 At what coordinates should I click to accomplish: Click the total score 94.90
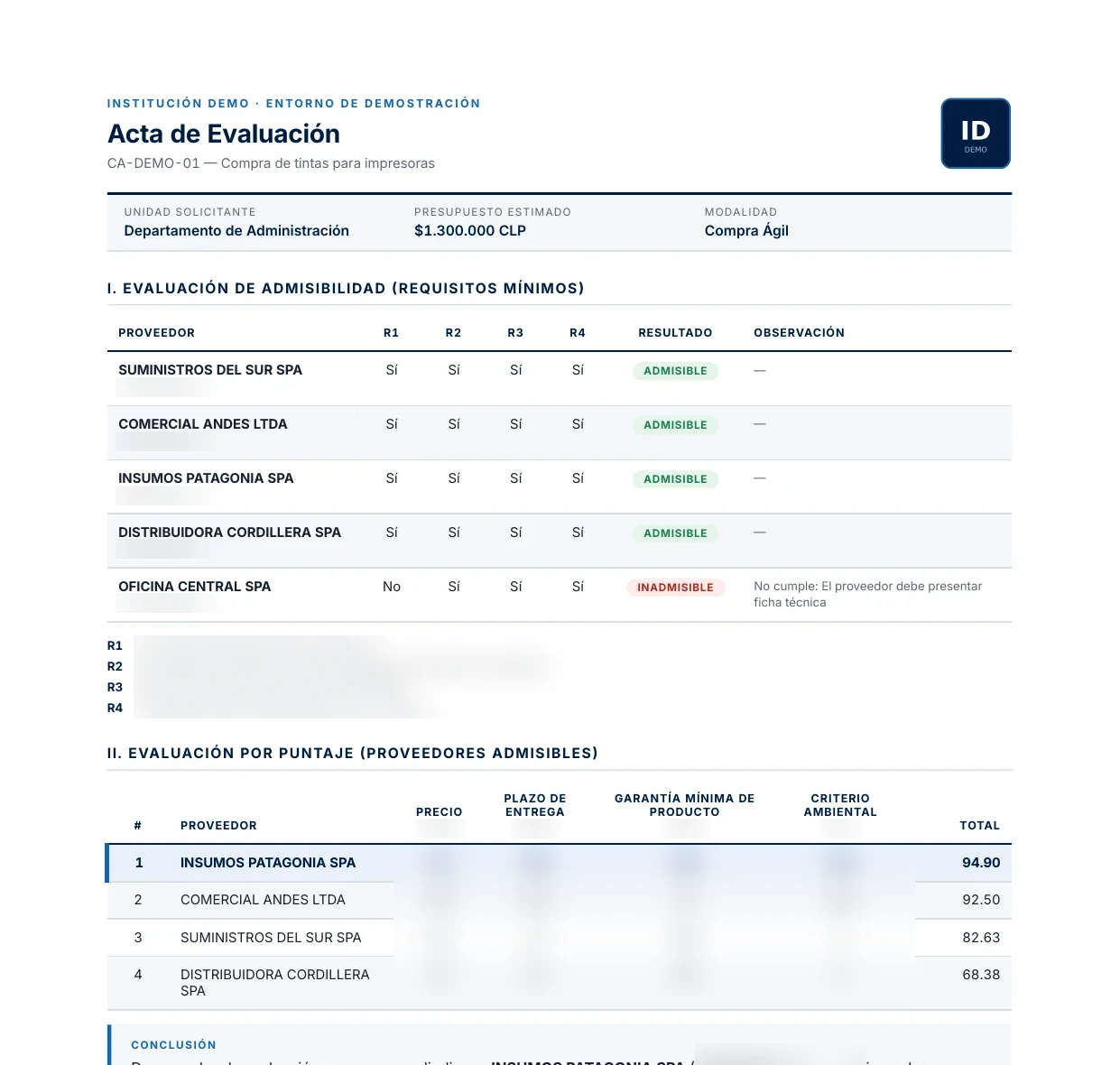(x=981, y=863)
